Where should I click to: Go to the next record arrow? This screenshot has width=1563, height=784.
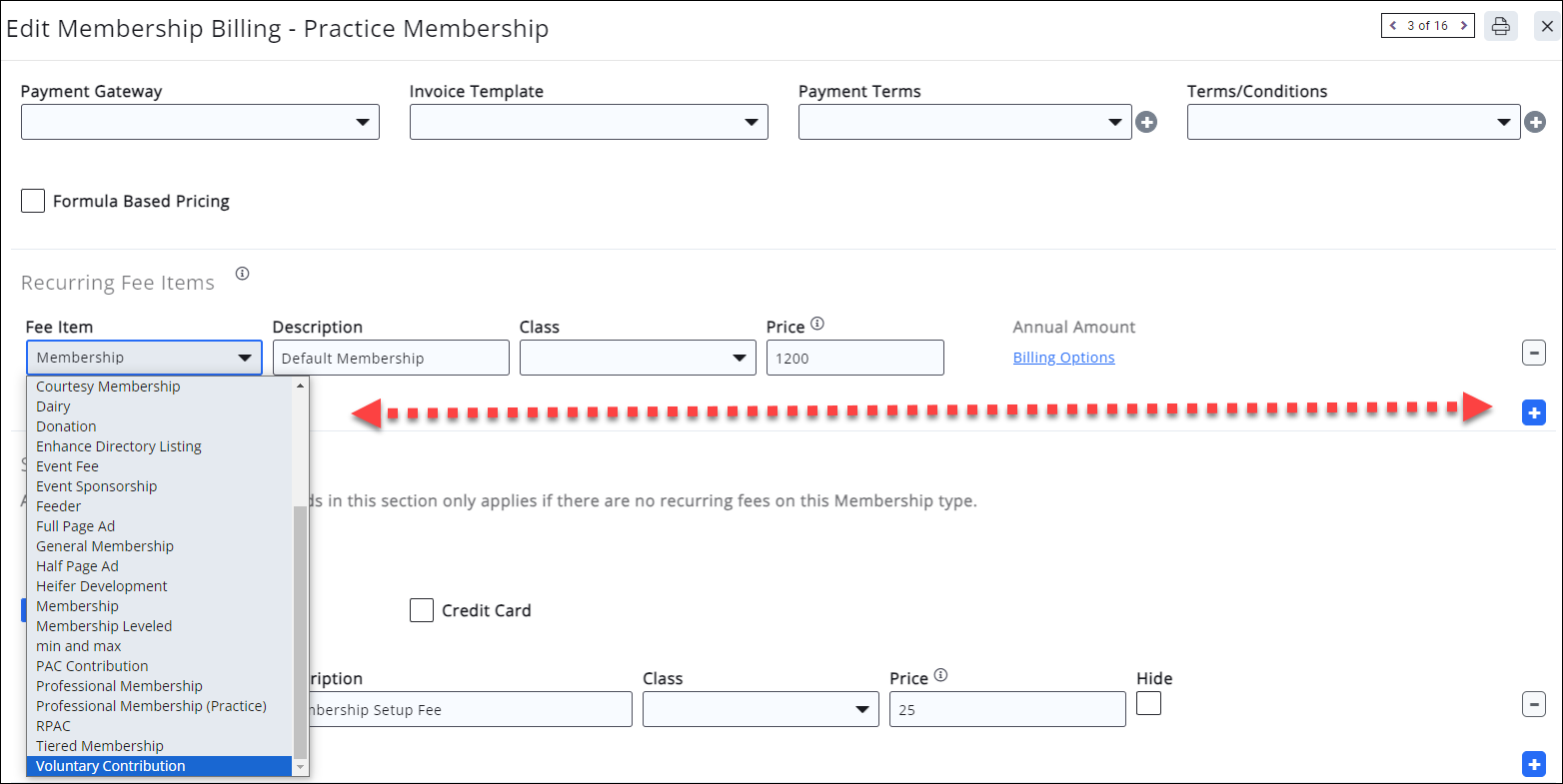[1463, 26]
